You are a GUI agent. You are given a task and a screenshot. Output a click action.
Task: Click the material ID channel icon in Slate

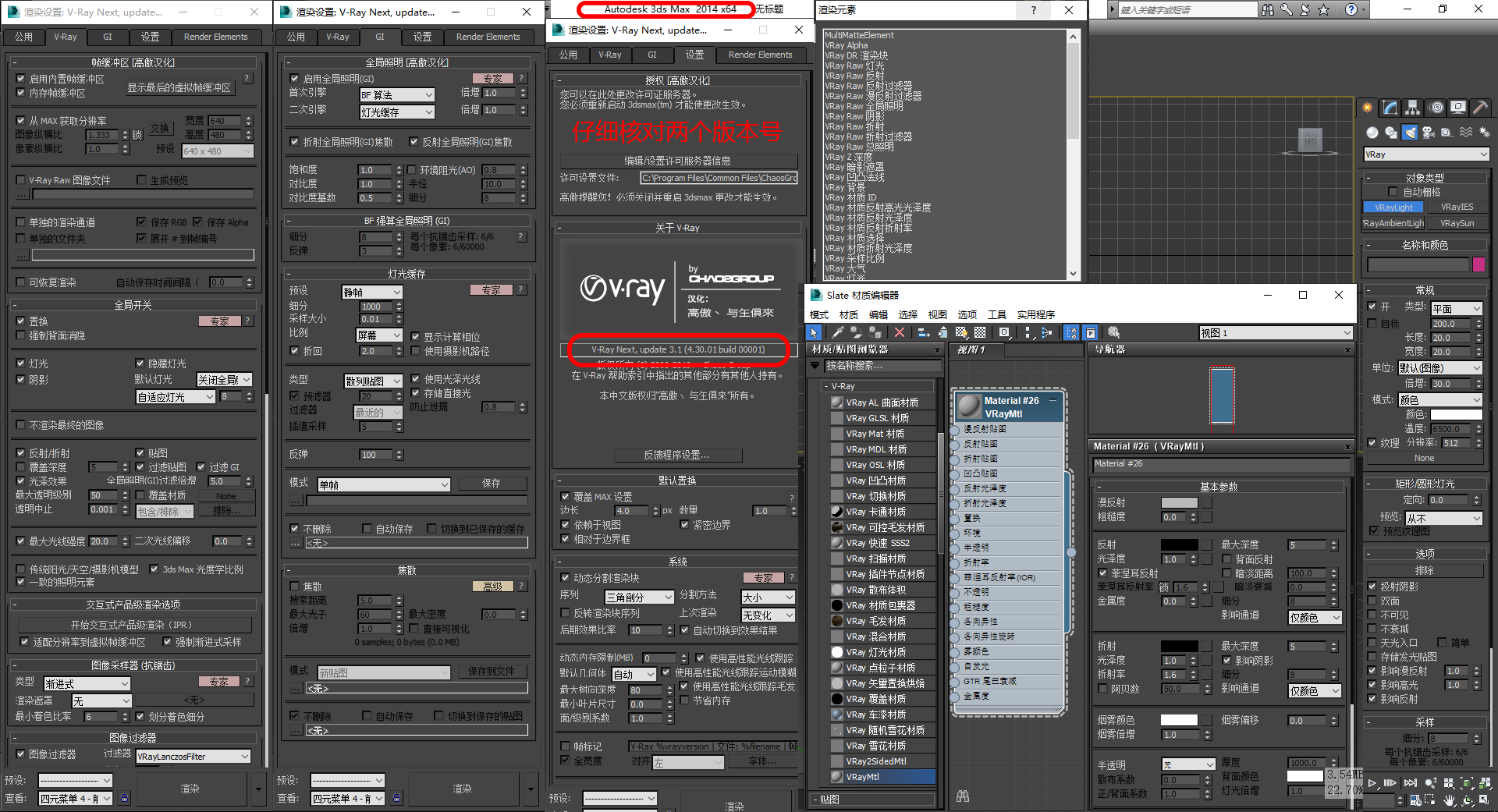pos(1005,332)
